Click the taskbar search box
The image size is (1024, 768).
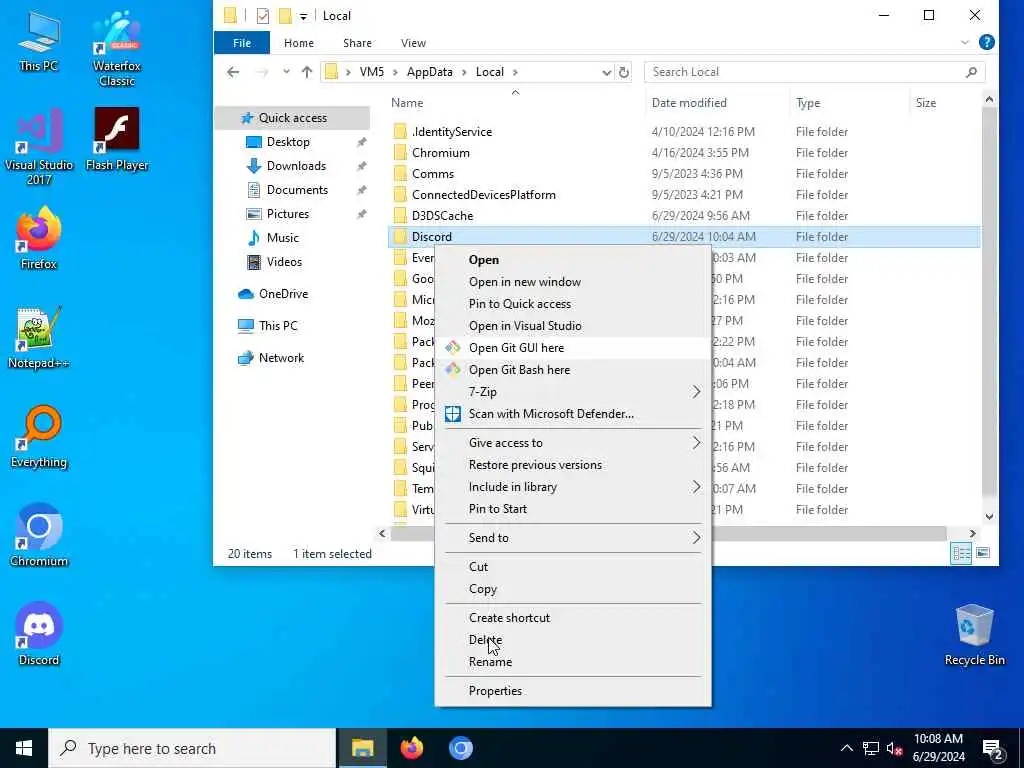(x=192, y=748)
